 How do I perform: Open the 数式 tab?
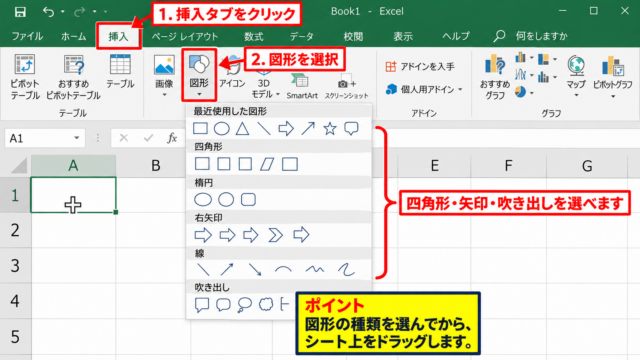tap(253, 36)
